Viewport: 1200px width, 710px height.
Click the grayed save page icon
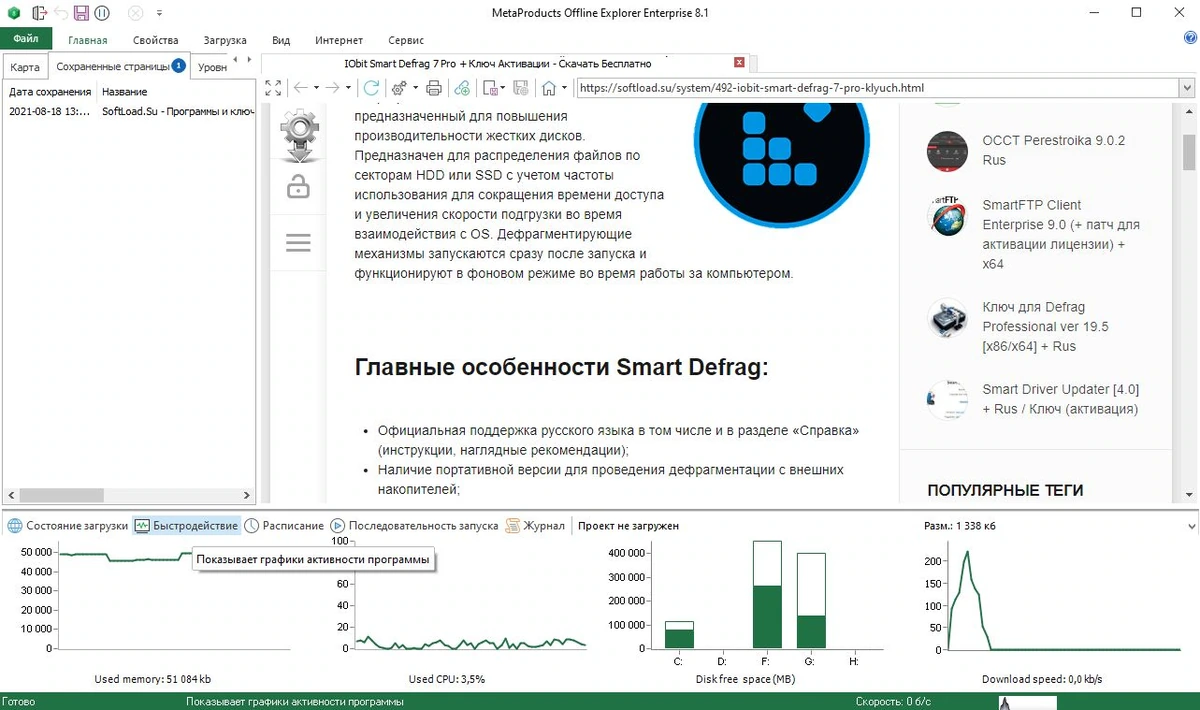pos(519,88)
